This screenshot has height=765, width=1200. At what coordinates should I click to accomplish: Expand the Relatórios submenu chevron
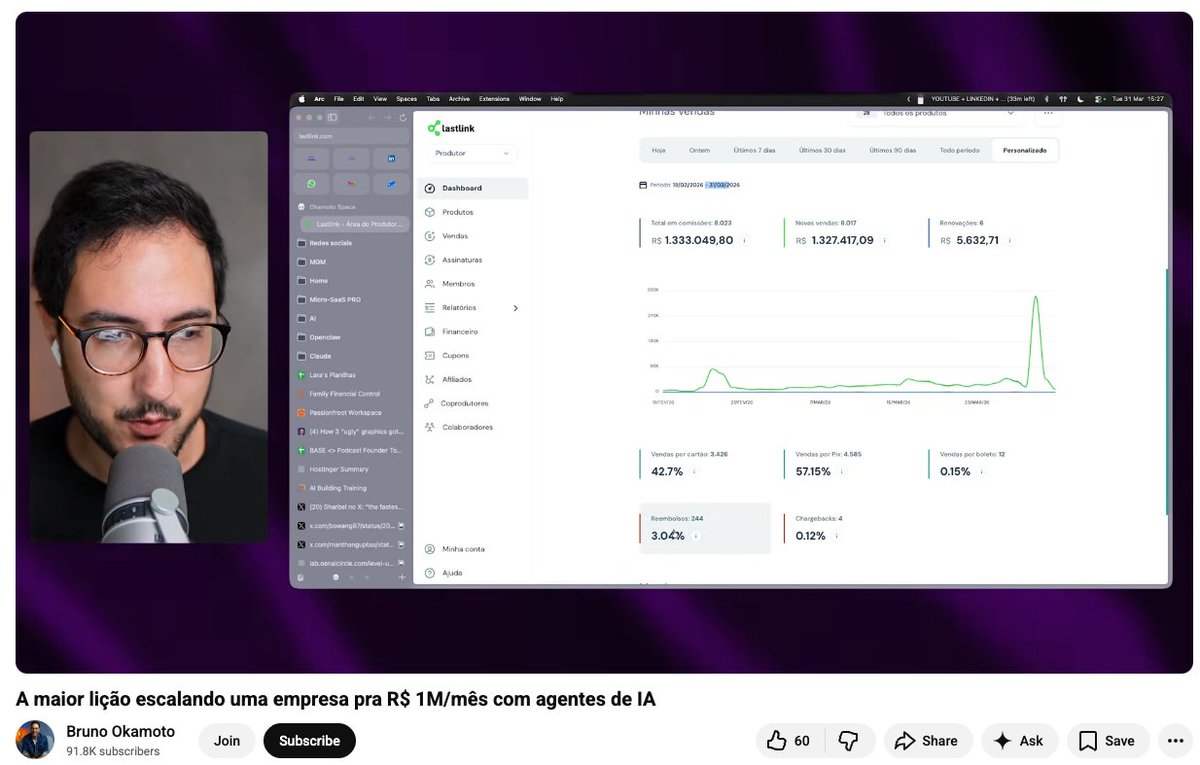click(x=516, y=308)
